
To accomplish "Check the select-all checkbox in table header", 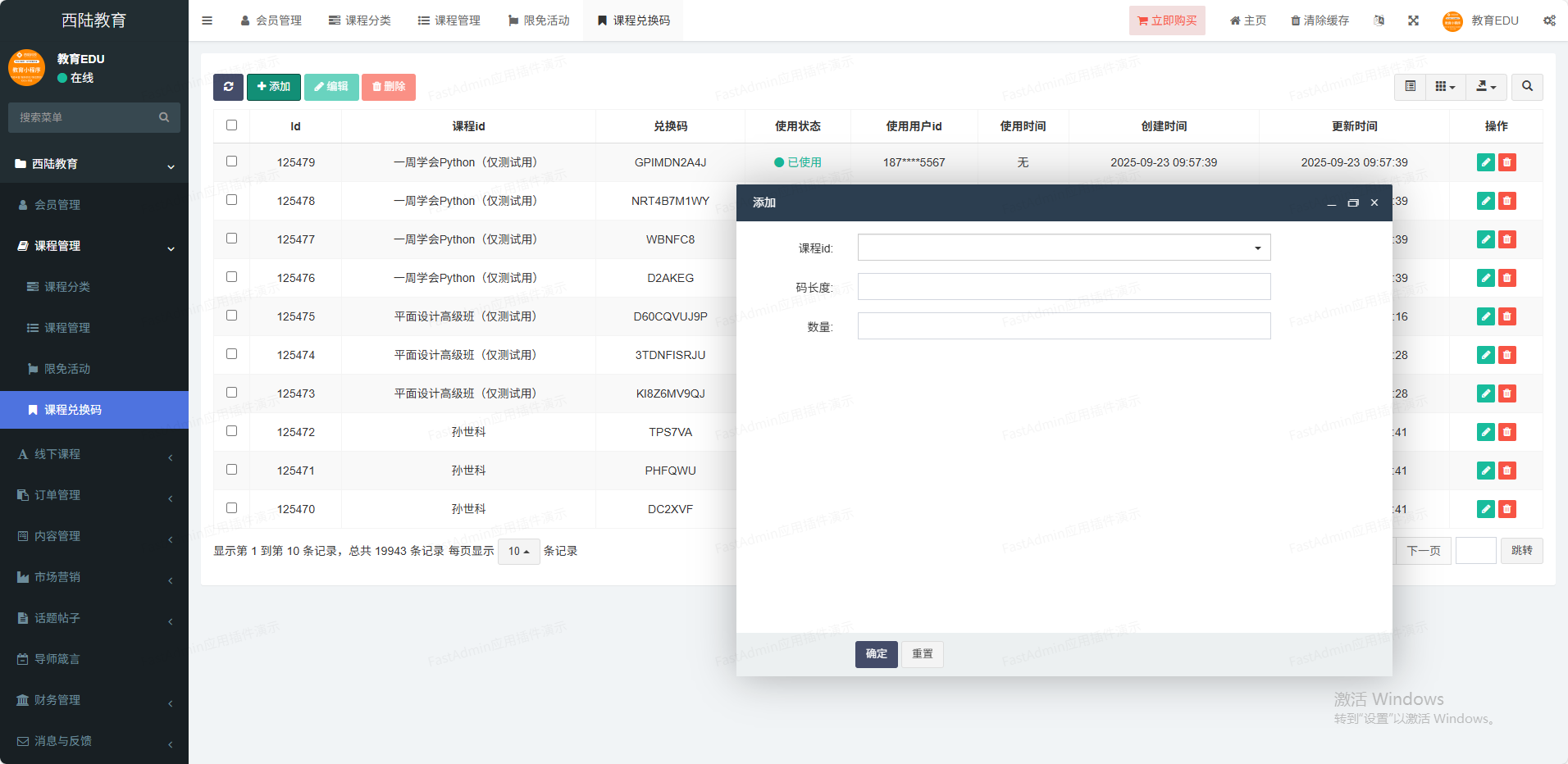I will click(231, 125).
